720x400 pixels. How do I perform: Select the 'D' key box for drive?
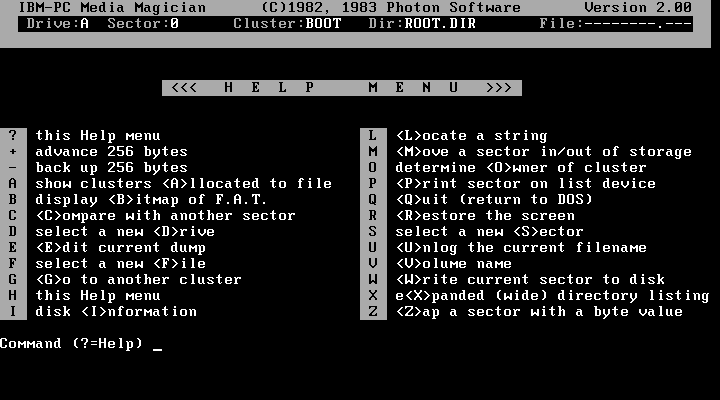13,231
